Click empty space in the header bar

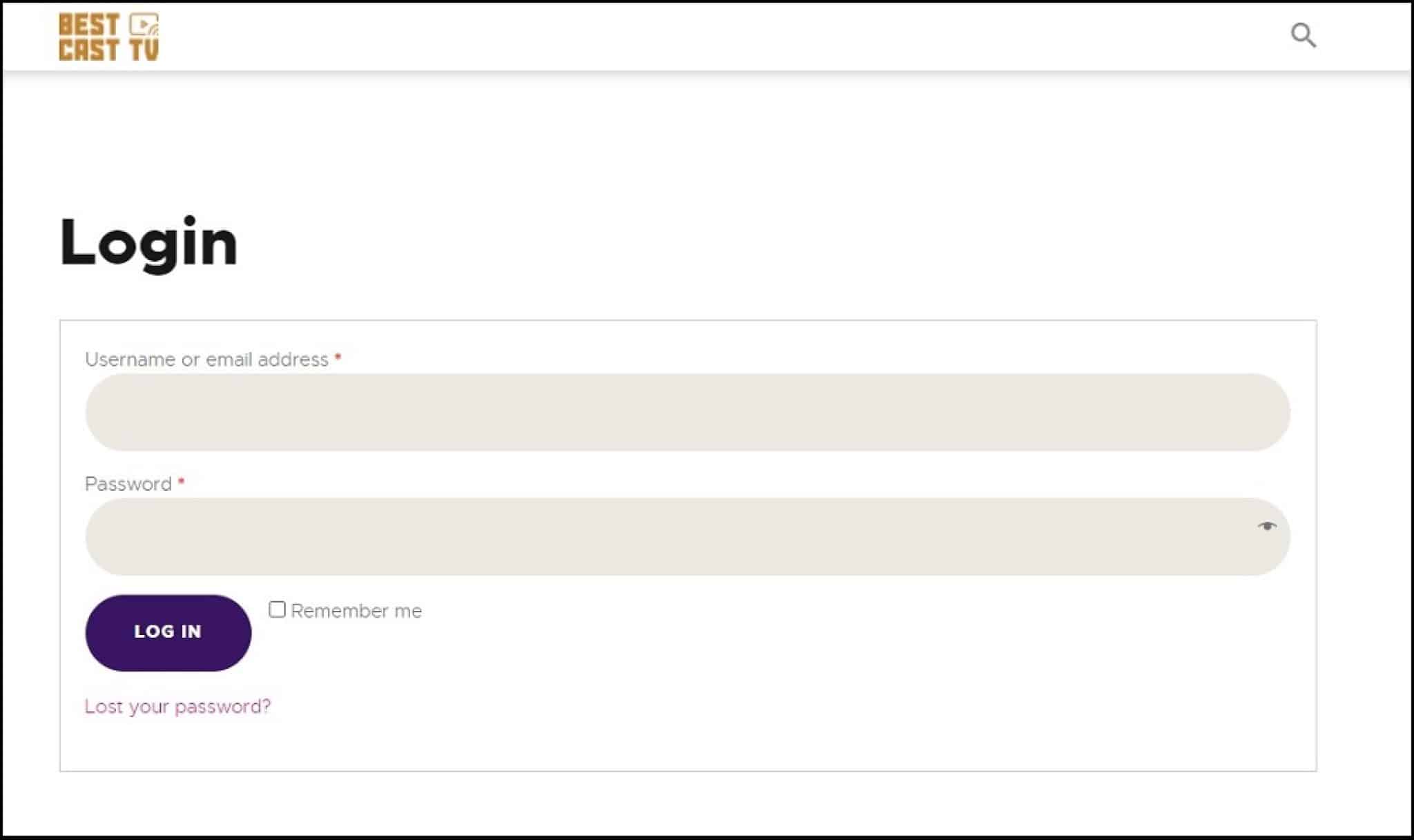(x=690, y=36)
